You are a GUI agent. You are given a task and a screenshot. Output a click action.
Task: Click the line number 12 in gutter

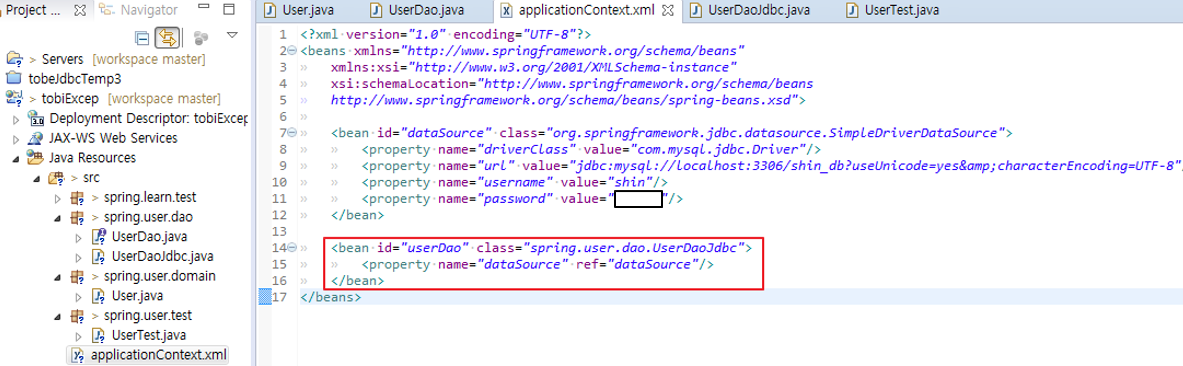click(280, 215)
